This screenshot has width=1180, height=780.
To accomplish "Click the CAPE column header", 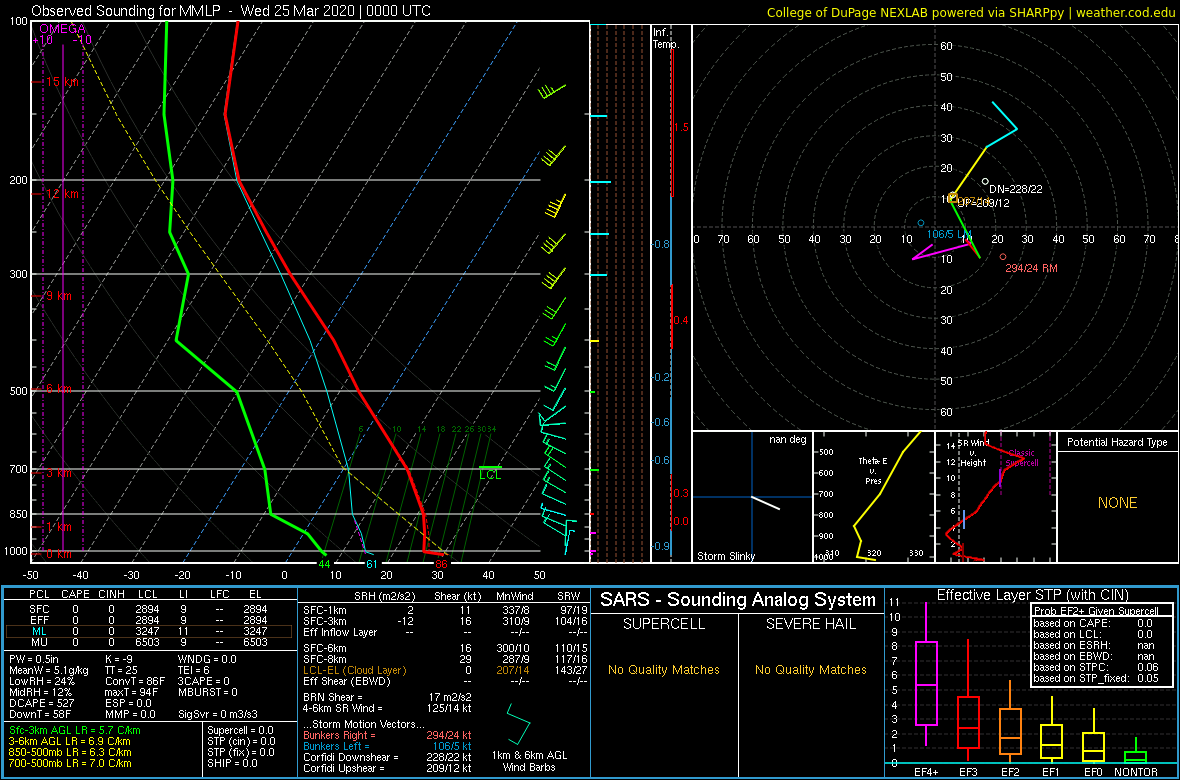I will click(75, 596).
